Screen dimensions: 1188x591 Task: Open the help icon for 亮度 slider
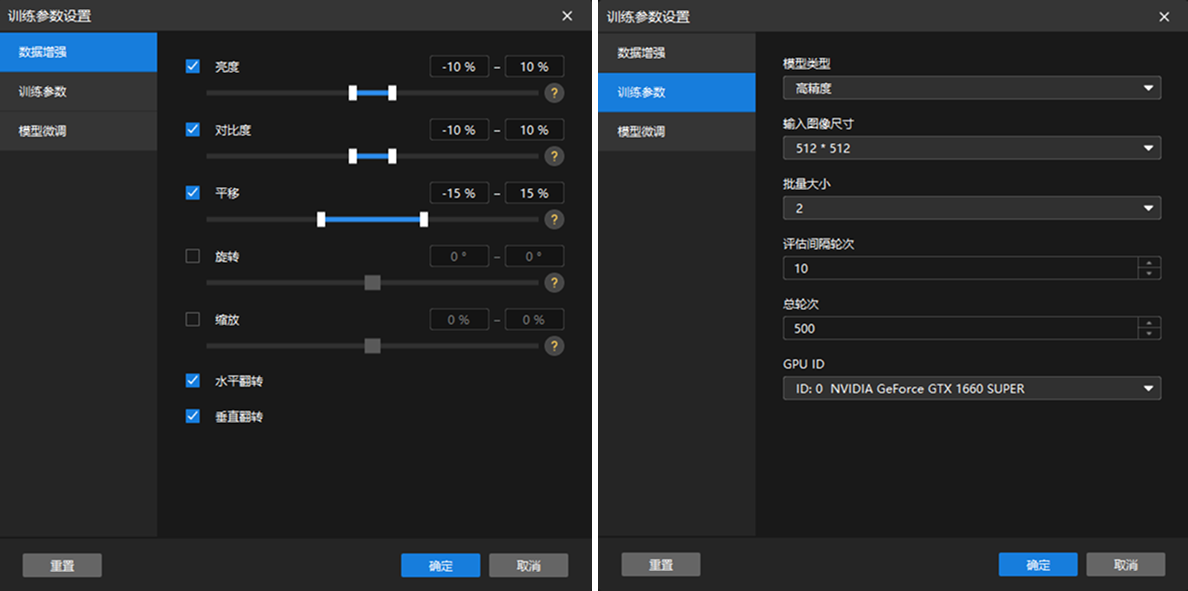point(555,93)
